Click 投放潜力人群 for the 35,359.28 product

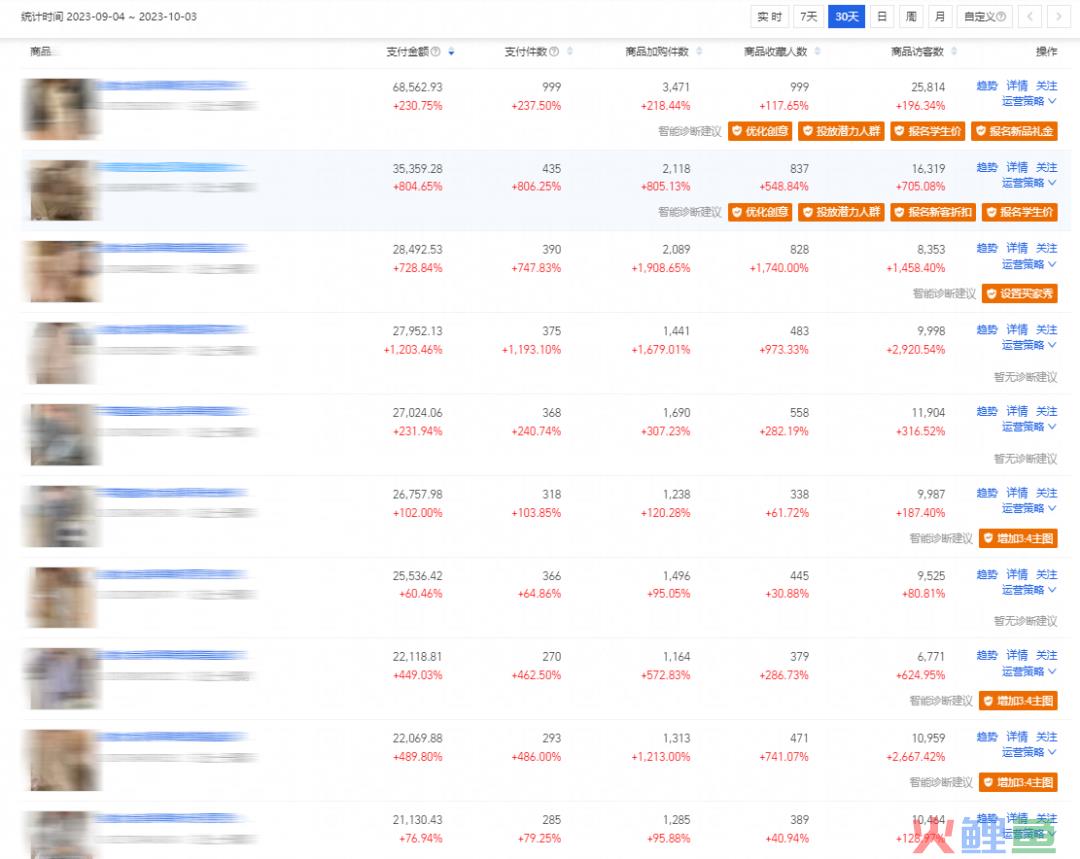pyautogui.click(x=841, y=212)
